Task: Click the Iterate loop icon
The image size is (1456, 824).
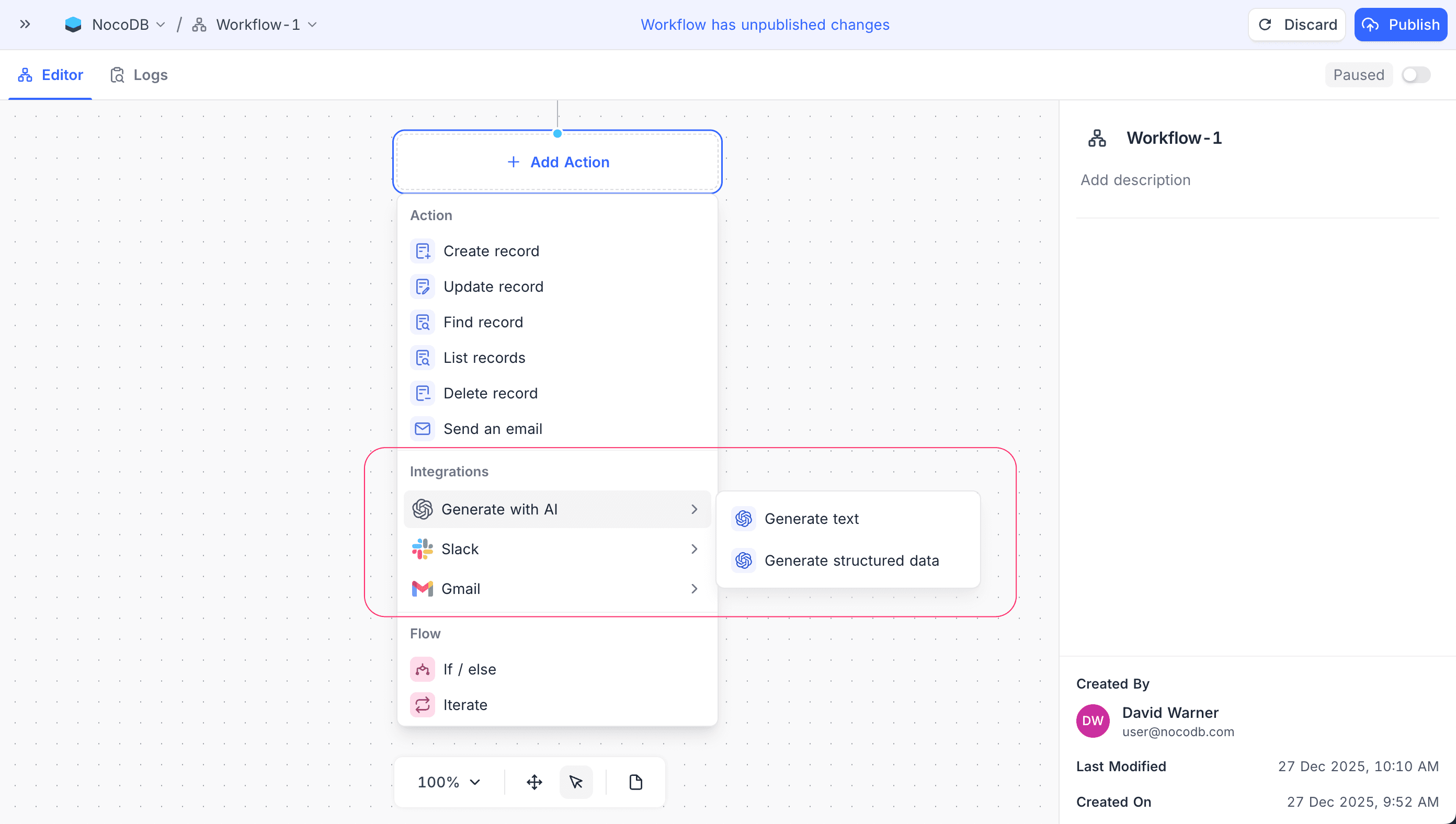Action: 423,704
